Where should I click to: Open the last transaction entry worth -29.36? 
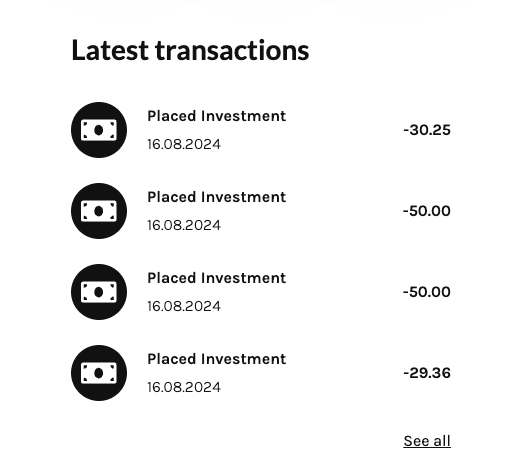click(261, 373)
